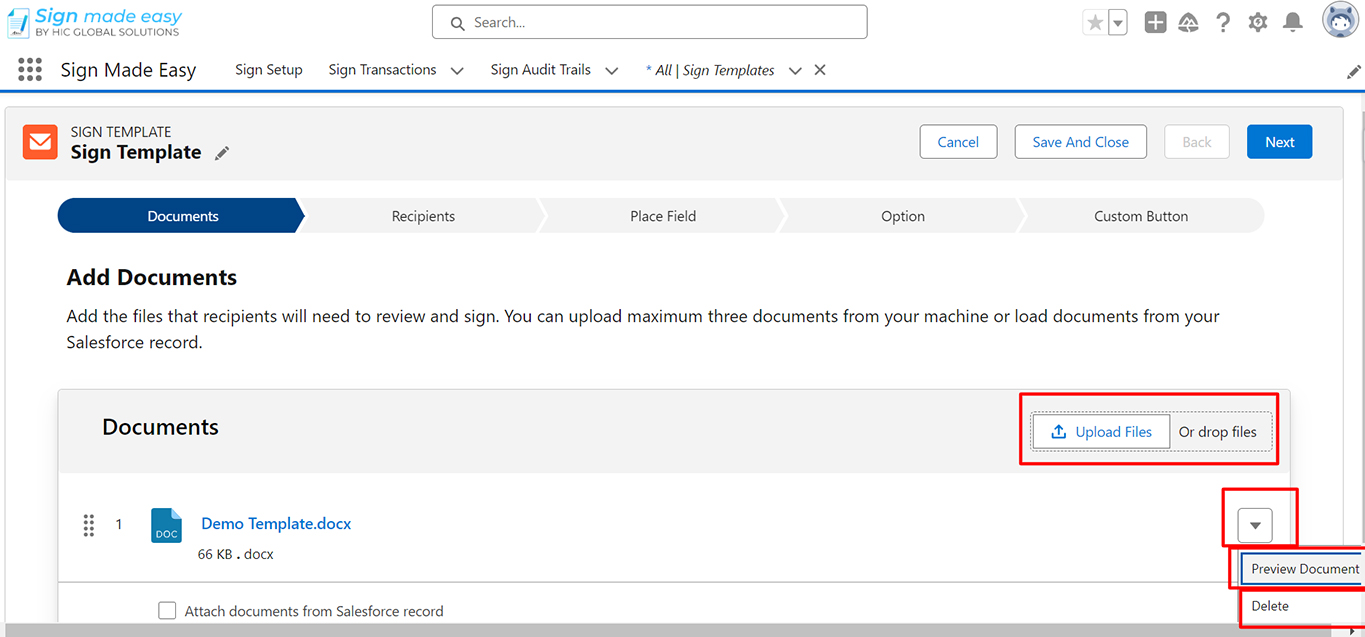This screenshot has width=1365, height=637.
Task: Click the orange envelope Sign Template icon
Action: (40, 142)
